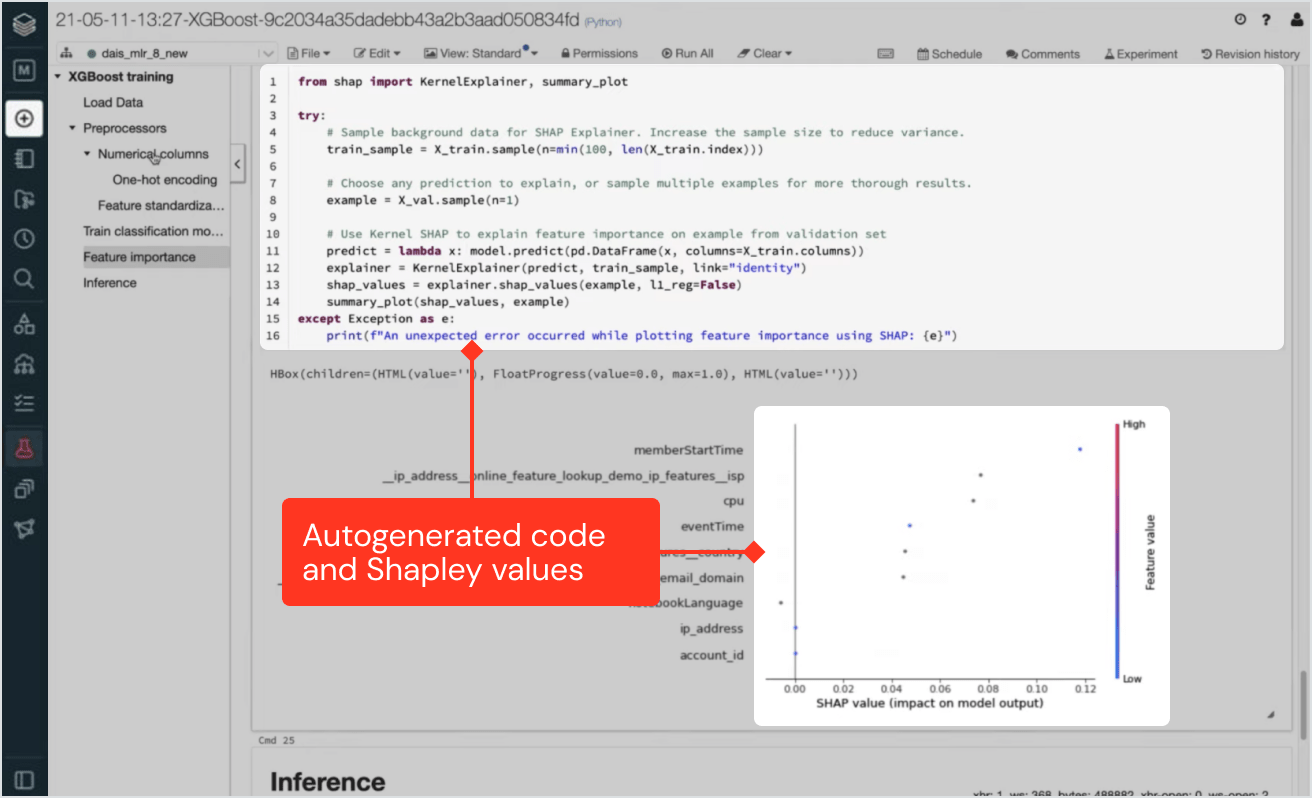Click the Databricks logo icon
The image size is (1312, 798).
pos(25,23)
